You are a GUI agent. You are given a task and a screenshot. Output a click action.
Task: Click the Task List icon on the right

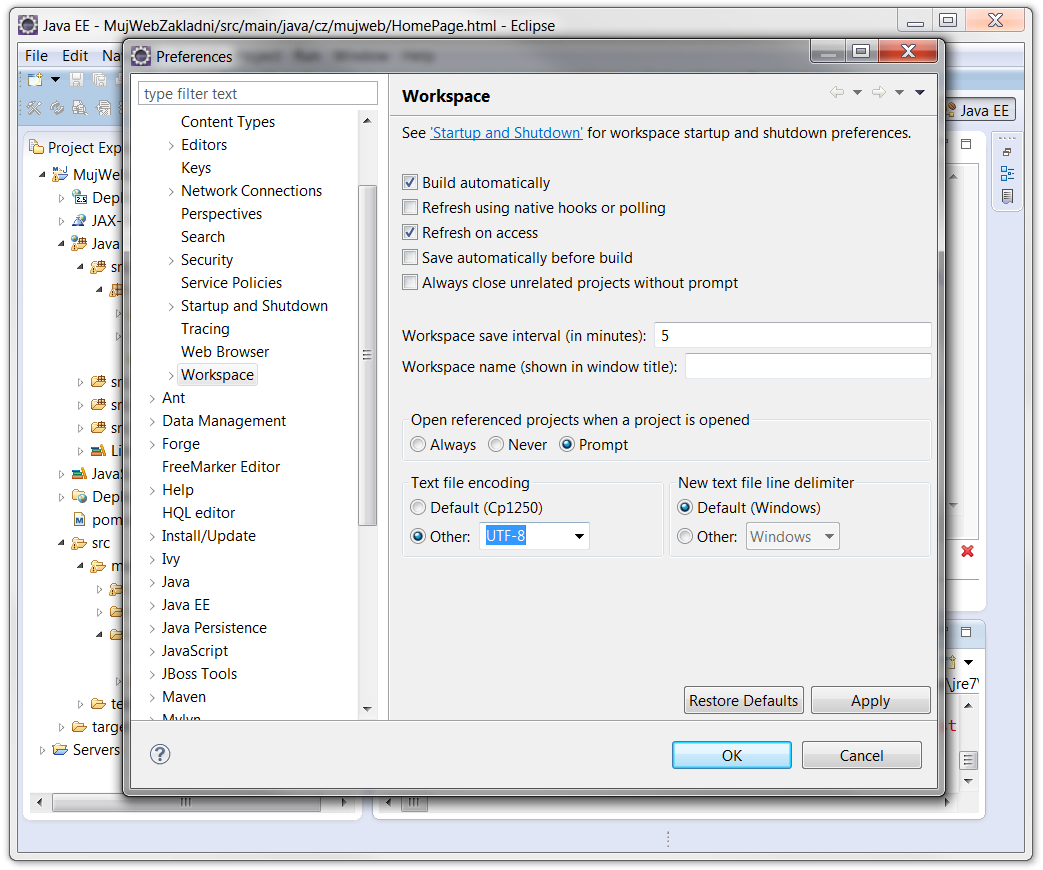(x=1008, y=196)
